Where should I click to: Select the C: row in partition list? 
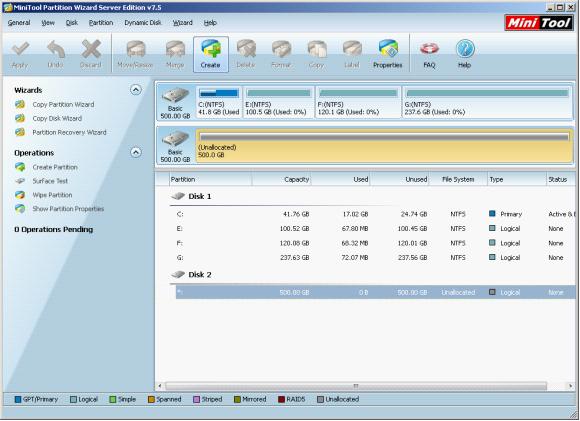click(x=375, y=214)
